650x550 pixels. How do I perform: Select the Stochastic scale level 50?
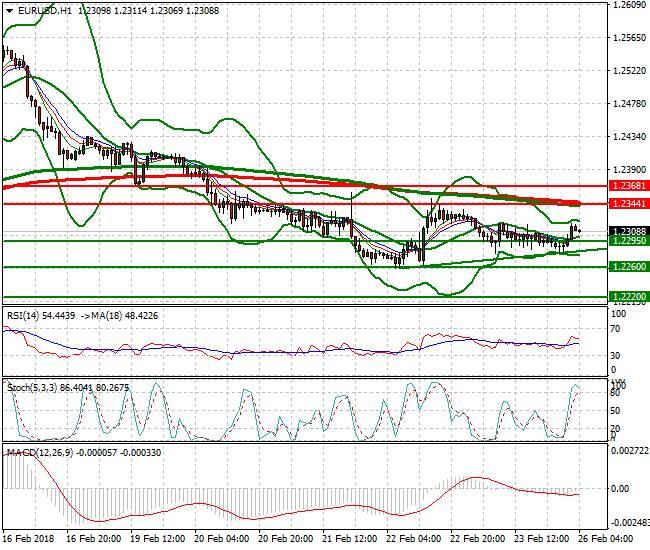(x=616, y=411)
